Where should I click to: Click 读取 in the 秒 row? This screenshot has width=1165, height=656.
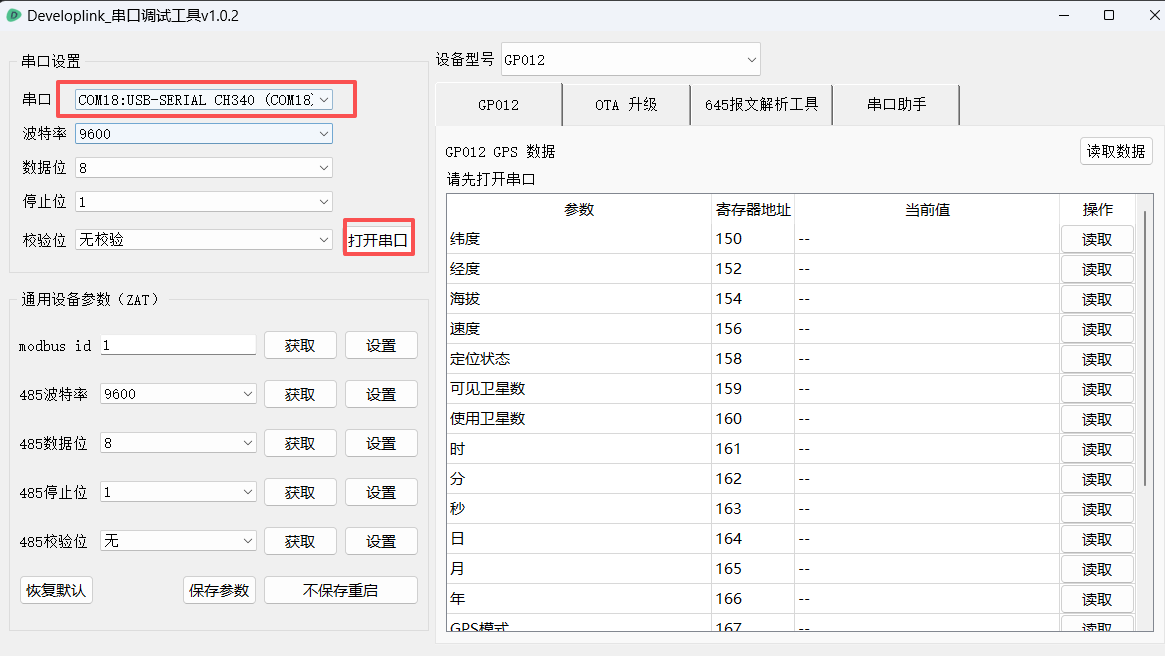[x=1097, y=510]
